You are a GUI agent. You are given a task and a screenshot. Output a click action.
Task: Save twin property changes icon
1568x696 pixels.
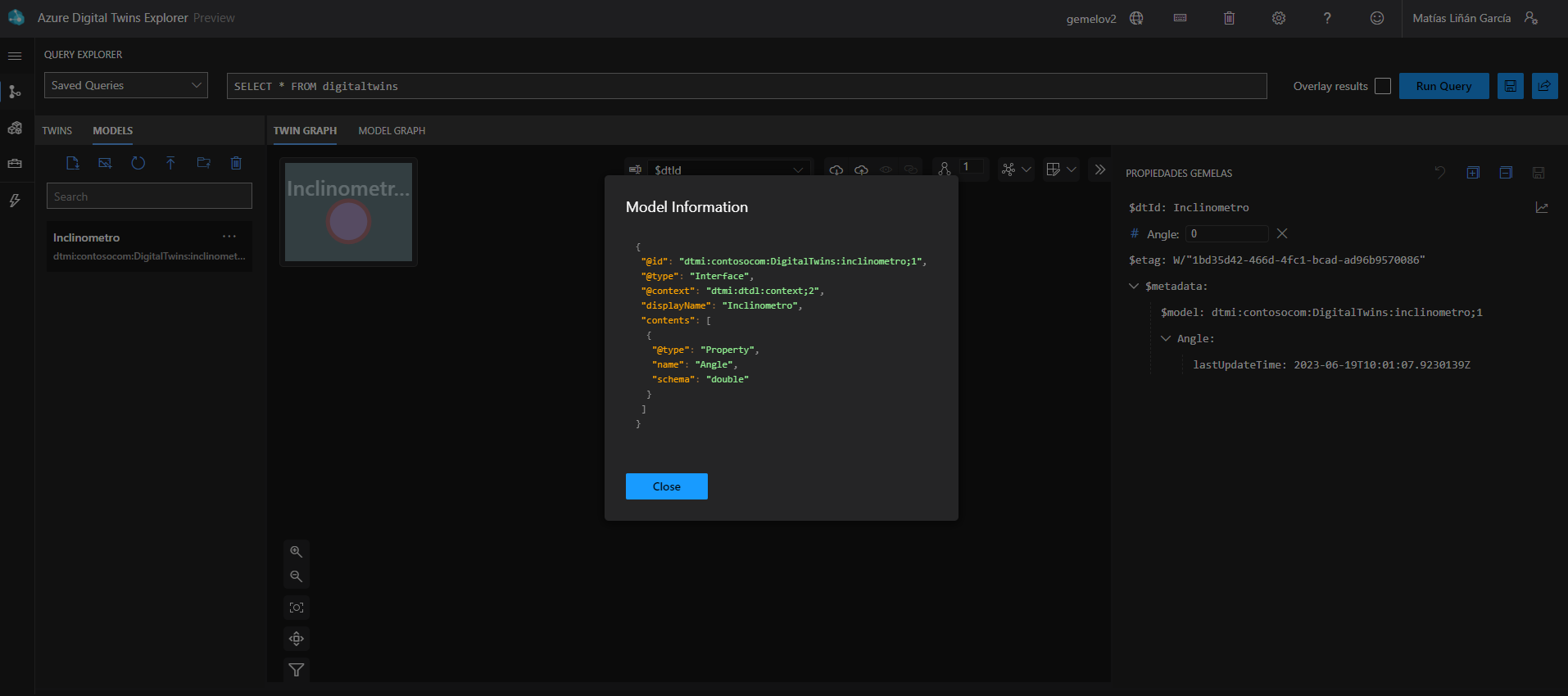tap(1539, 173)
